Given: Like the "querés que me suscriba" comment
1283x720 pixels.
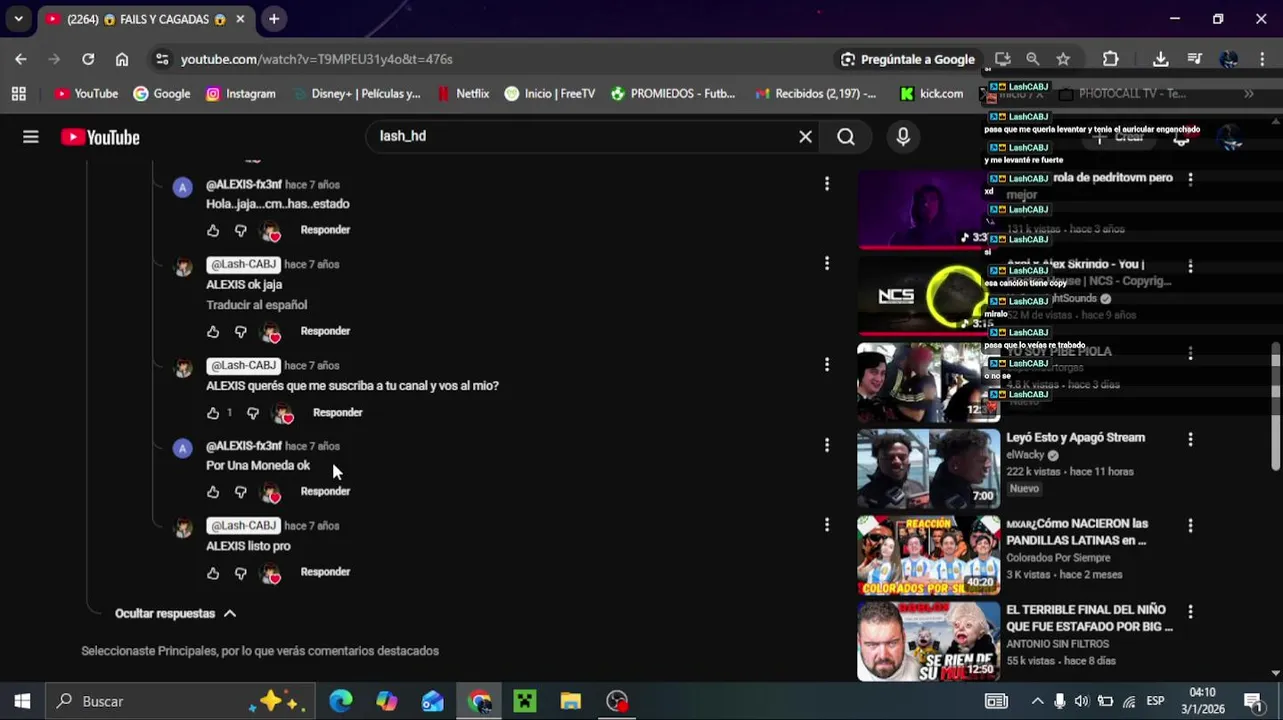Looking at the screenshot, I should [x=213, y=412].
